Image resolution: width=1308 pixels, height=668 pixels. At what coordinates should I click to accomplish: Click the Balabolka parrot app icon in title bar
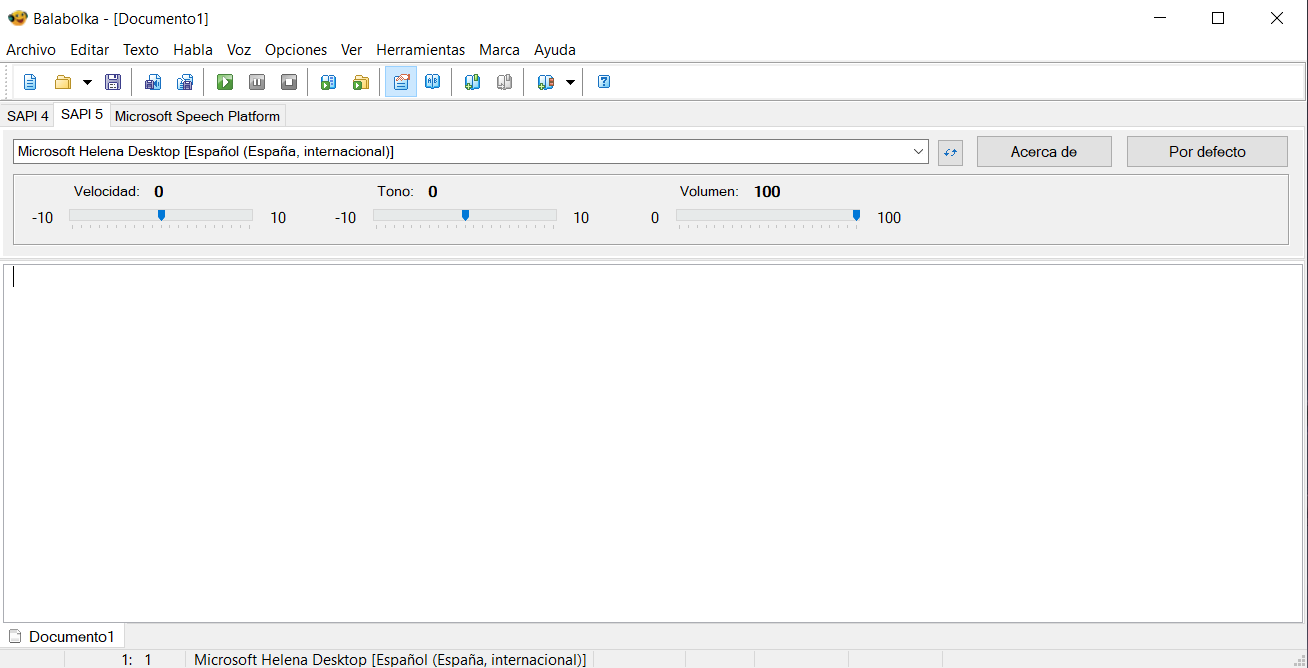pos(17,18)
